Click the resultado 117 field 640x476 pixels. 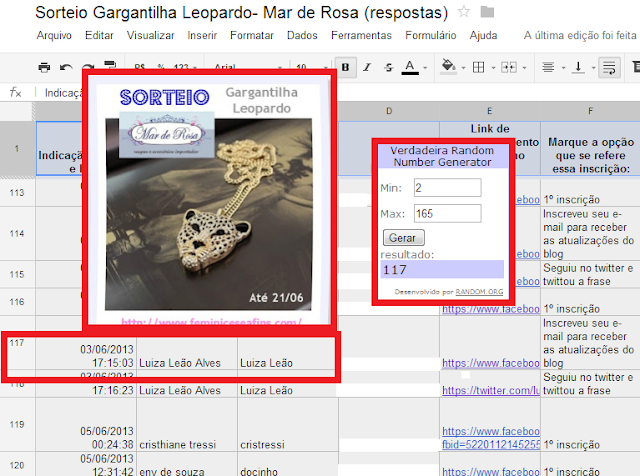pos(442,269)
